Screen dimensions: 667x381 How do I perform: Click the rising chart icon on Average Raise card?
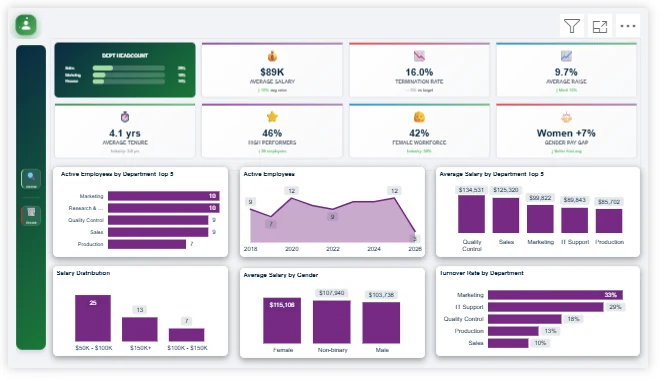coord(566,56)
